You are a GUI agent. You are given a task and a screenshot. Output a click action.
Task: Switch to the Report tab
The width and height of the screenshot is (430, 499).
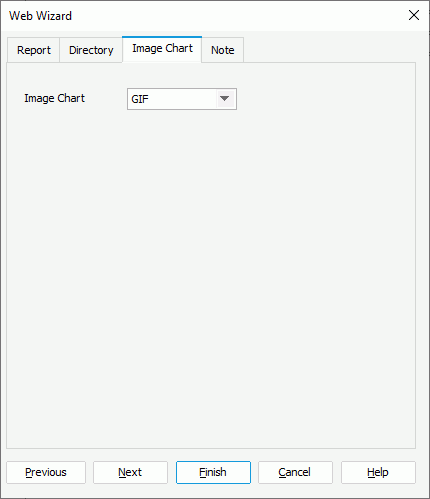pyautogui.click(x=34, y=50)
